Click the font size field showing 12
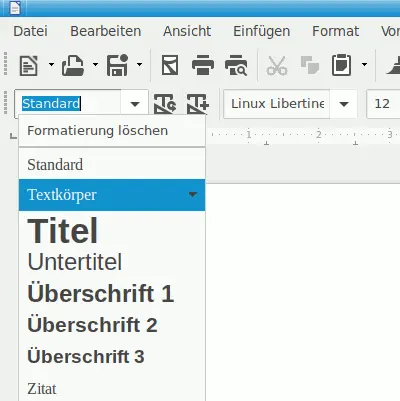 click(383, 104)
